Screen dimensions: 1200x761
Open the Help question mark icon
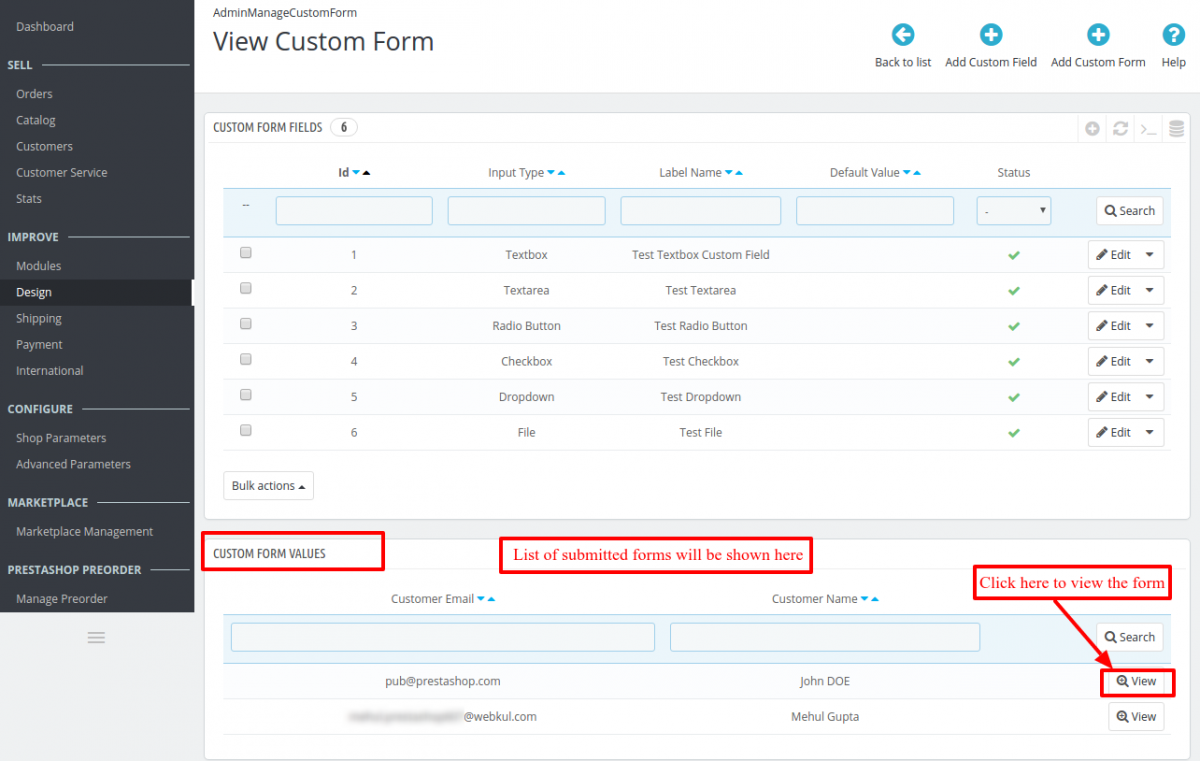pos(1174,36)
